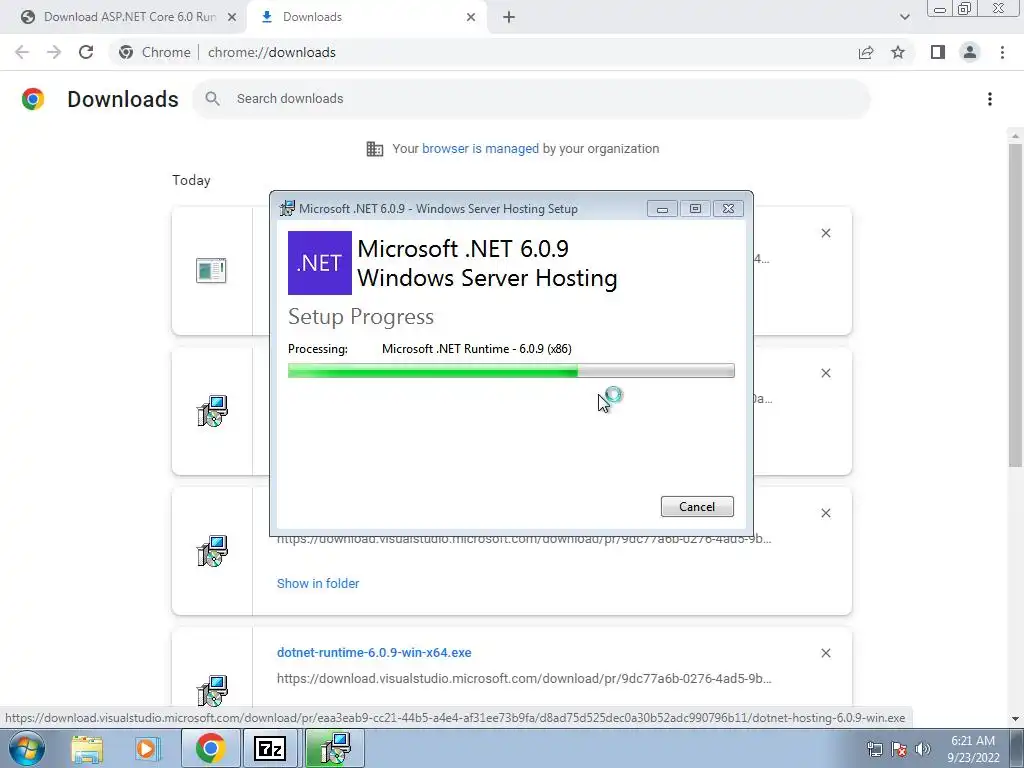1024x768 pixels.
Task: Open the 'browser is managed' link
Action: click(x=480, y=148)
